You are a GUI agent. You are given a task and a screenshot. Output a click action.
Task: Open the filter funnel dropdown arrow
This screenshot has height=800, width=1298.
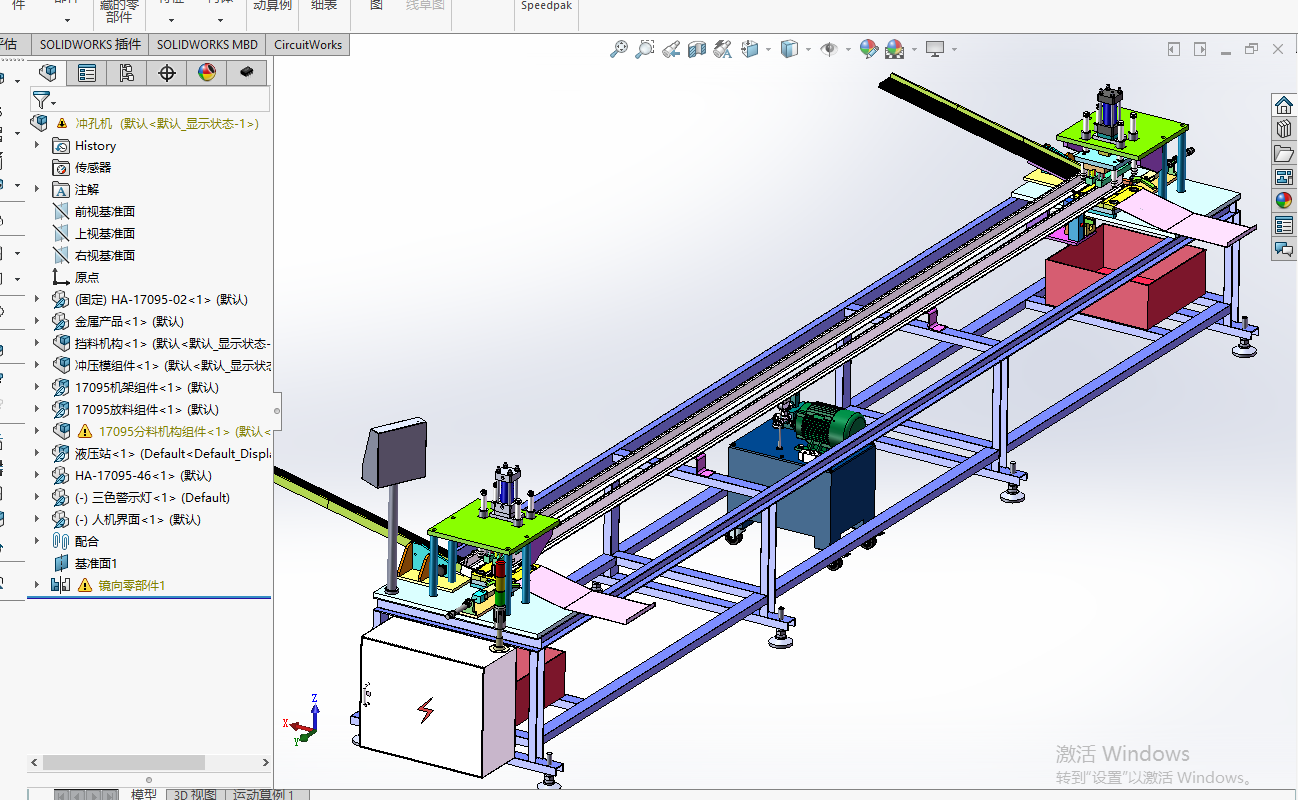53,102
